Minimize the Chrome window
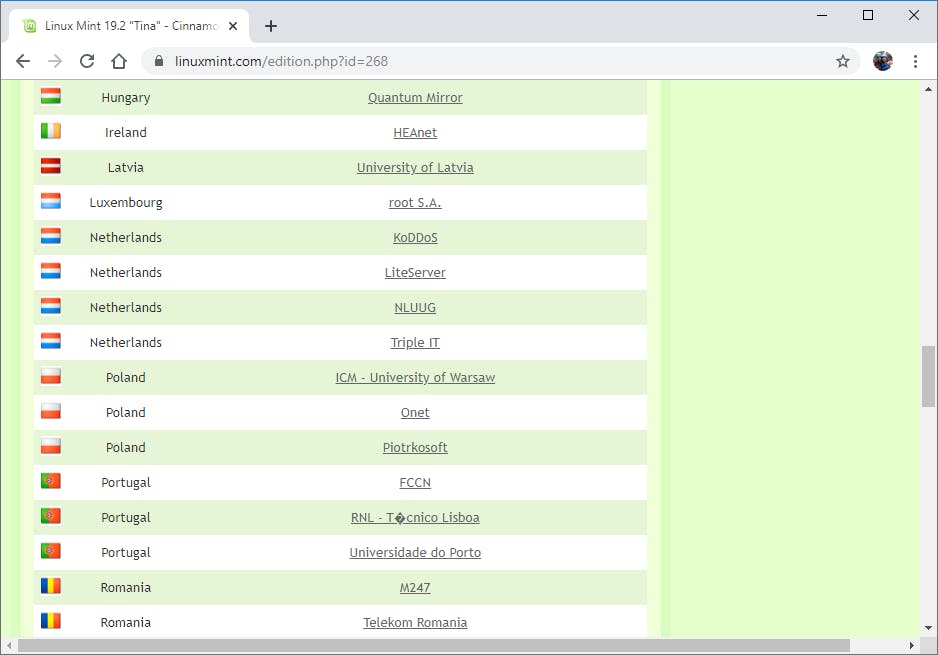 point(823,15)
